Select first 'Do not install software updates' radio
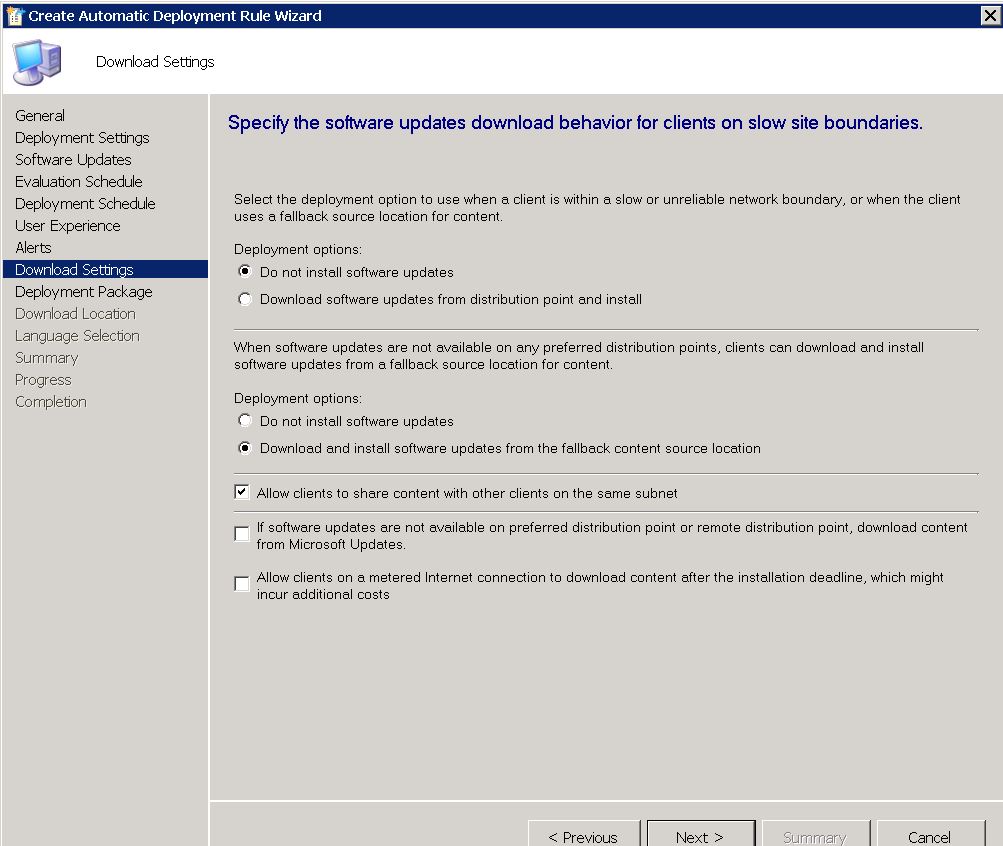Screen dimensions: 1003x846 click(244, 272)
